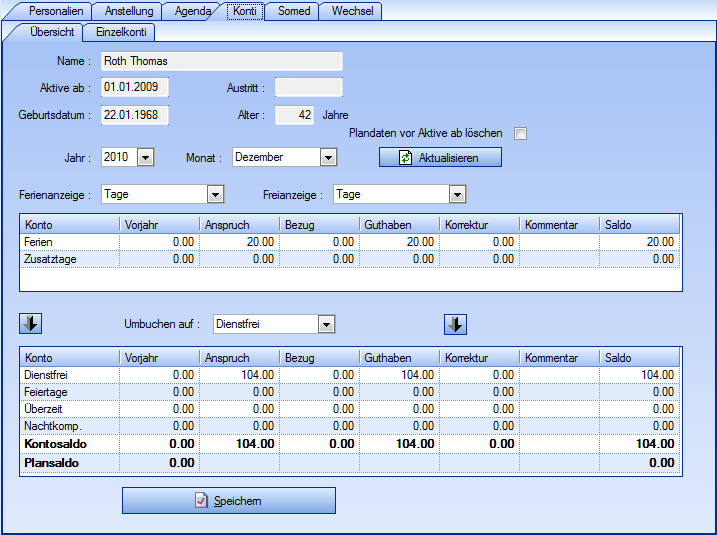
Task: Open the Anstellung tab
Action: (x=129, y=11)
